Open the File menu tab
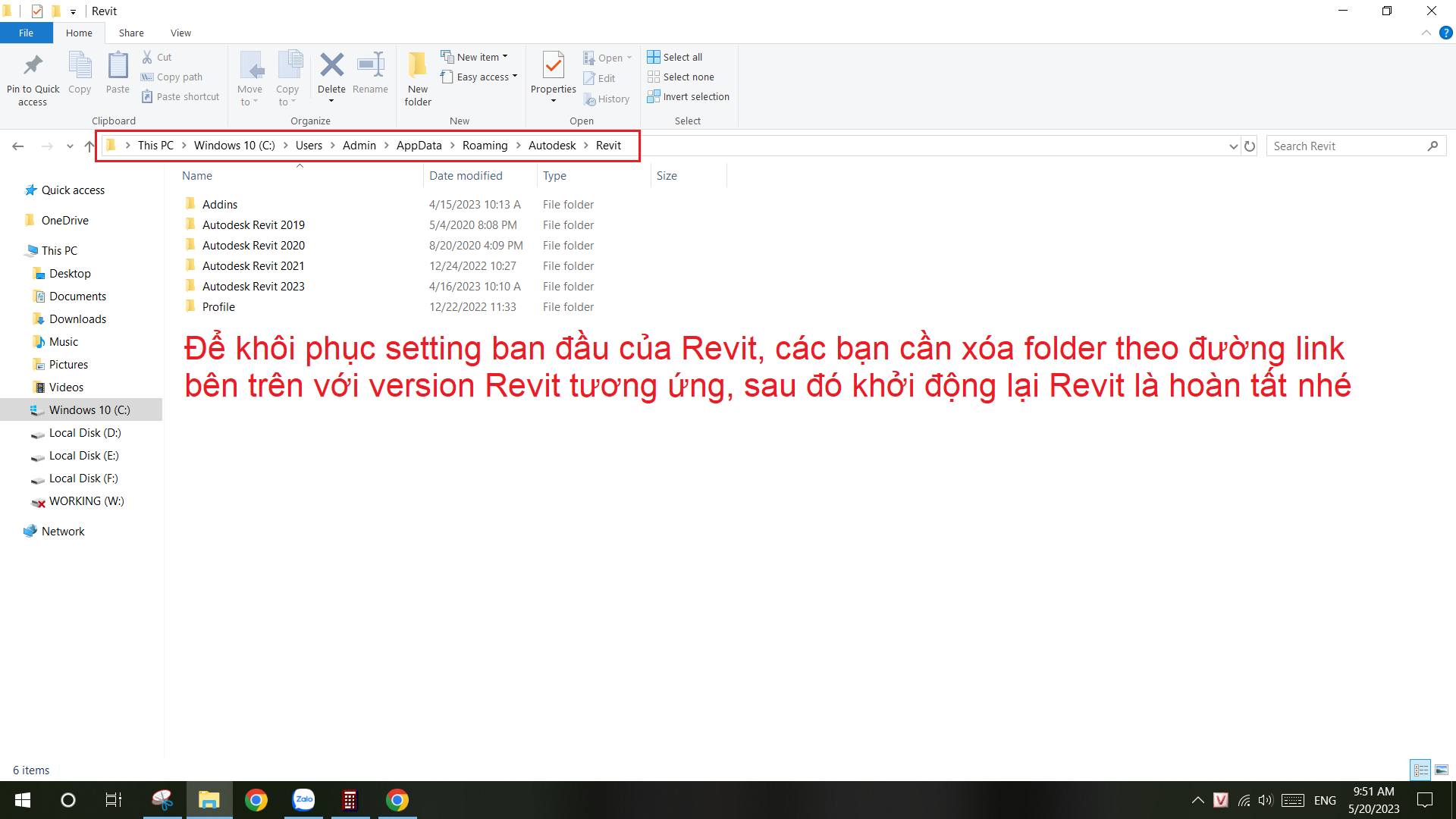The image size is (1456, 819). [26, 33]
